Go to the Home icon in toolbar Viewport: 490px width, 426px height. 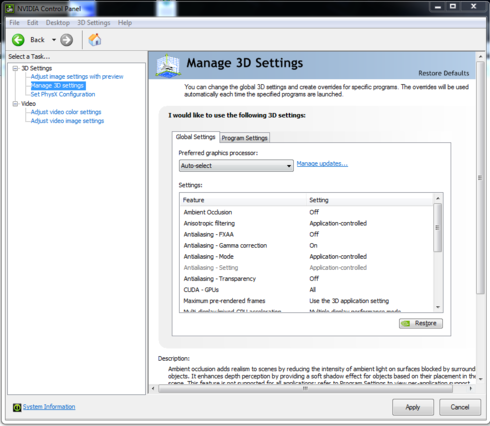[x=95, y=40]
